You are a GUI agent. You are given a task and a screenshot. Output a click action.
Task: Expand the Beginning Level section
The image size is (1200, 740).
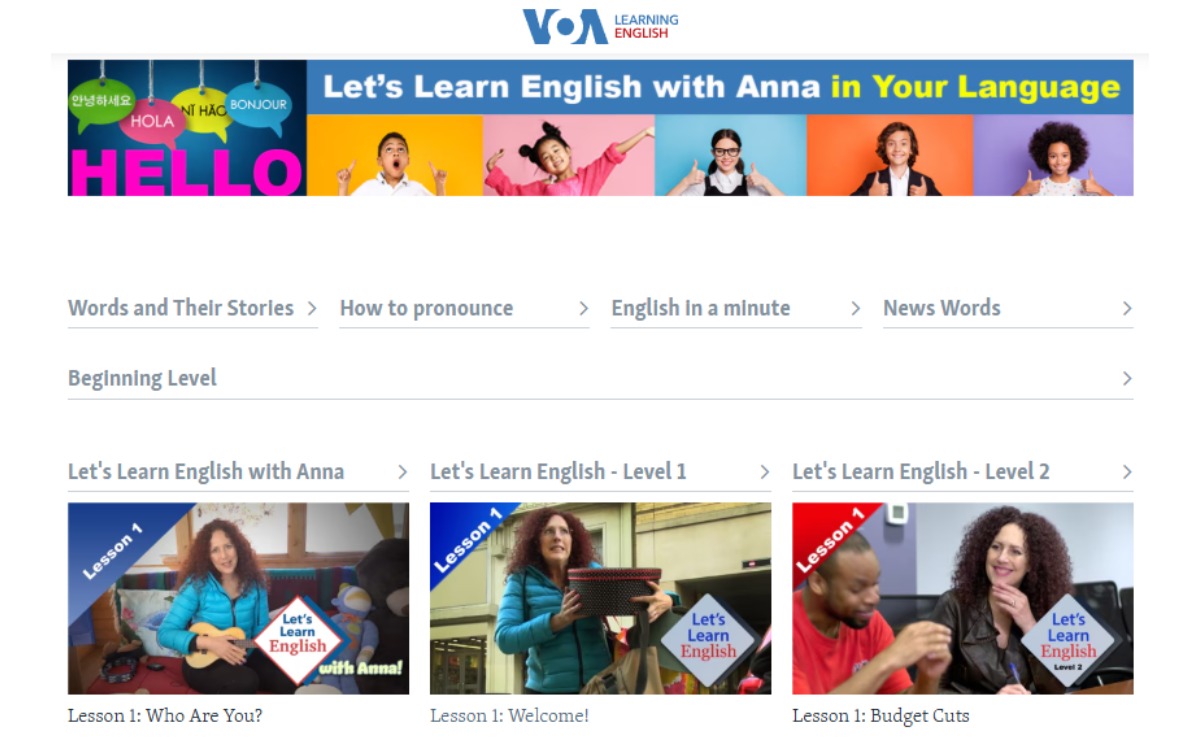pos(143,378)
